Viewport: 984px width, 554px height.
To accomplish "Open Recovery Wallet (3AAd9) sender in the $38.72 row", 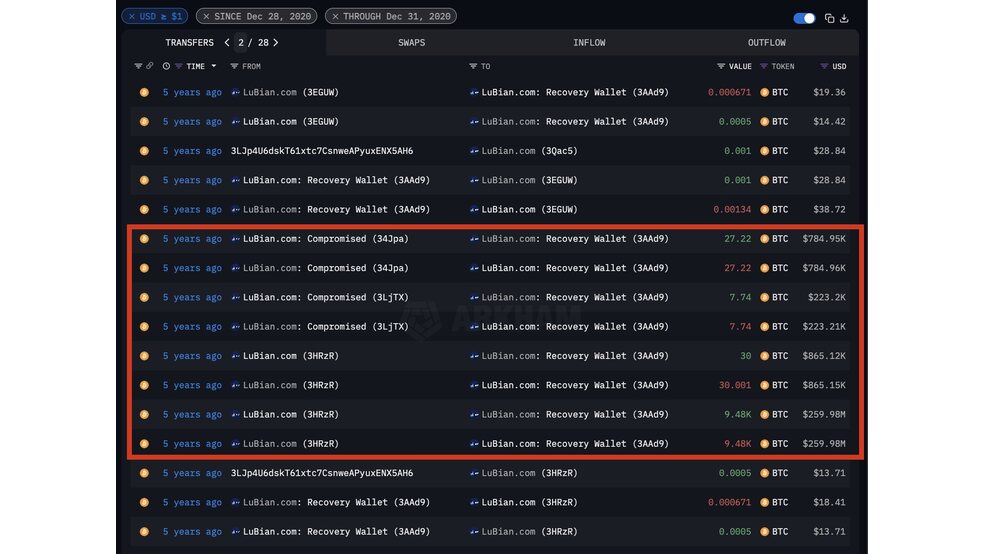I will pos(336,210).
